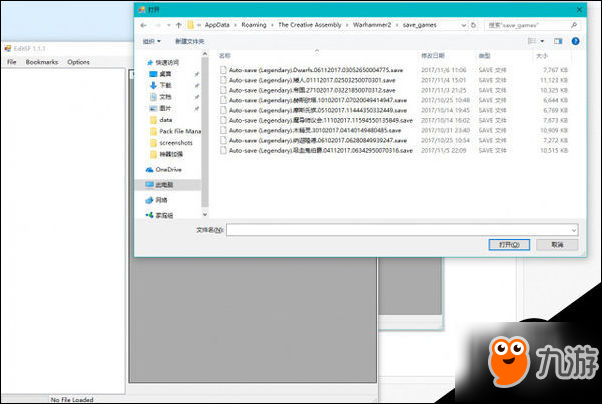The width and height of the screenshot is (602, 404).
Task: Click file icon of the Dwarfs save
Action: [223, 70]
